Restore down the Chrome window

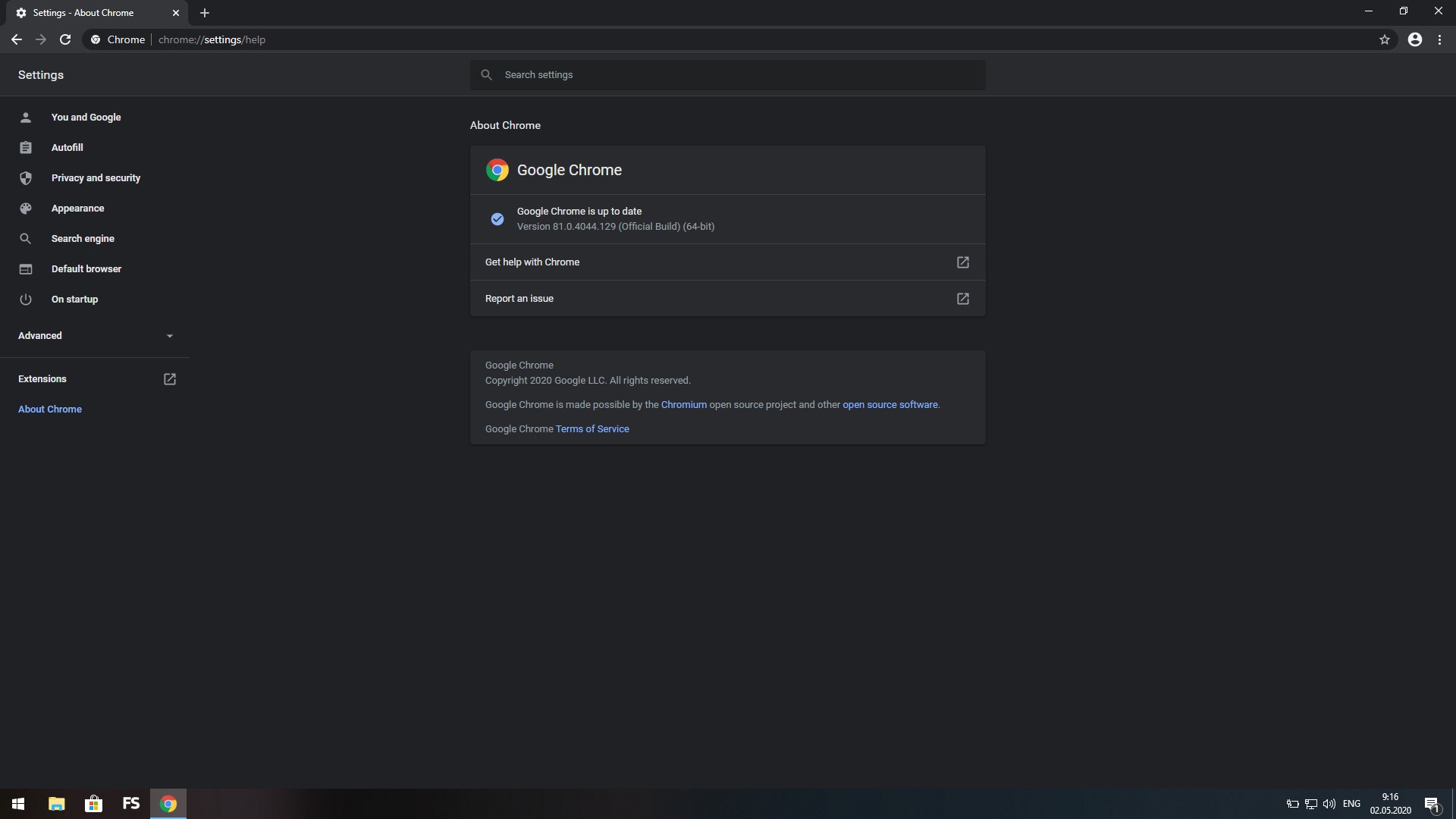[1404, 11]
